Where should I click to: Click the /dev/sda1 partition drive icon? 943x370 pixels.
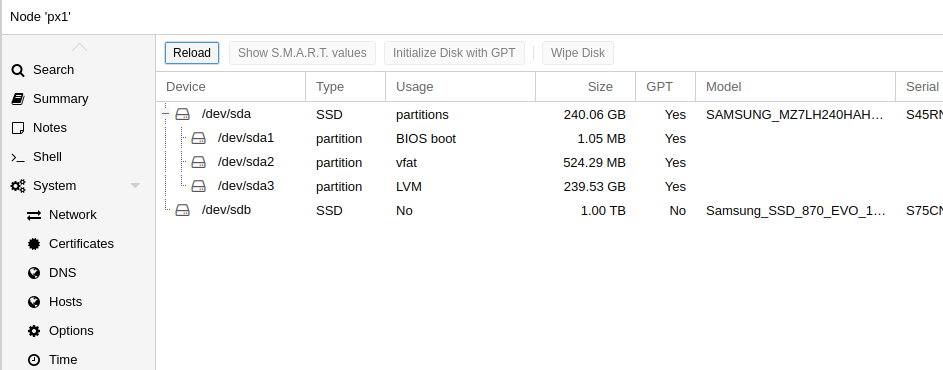click(198, 138)
